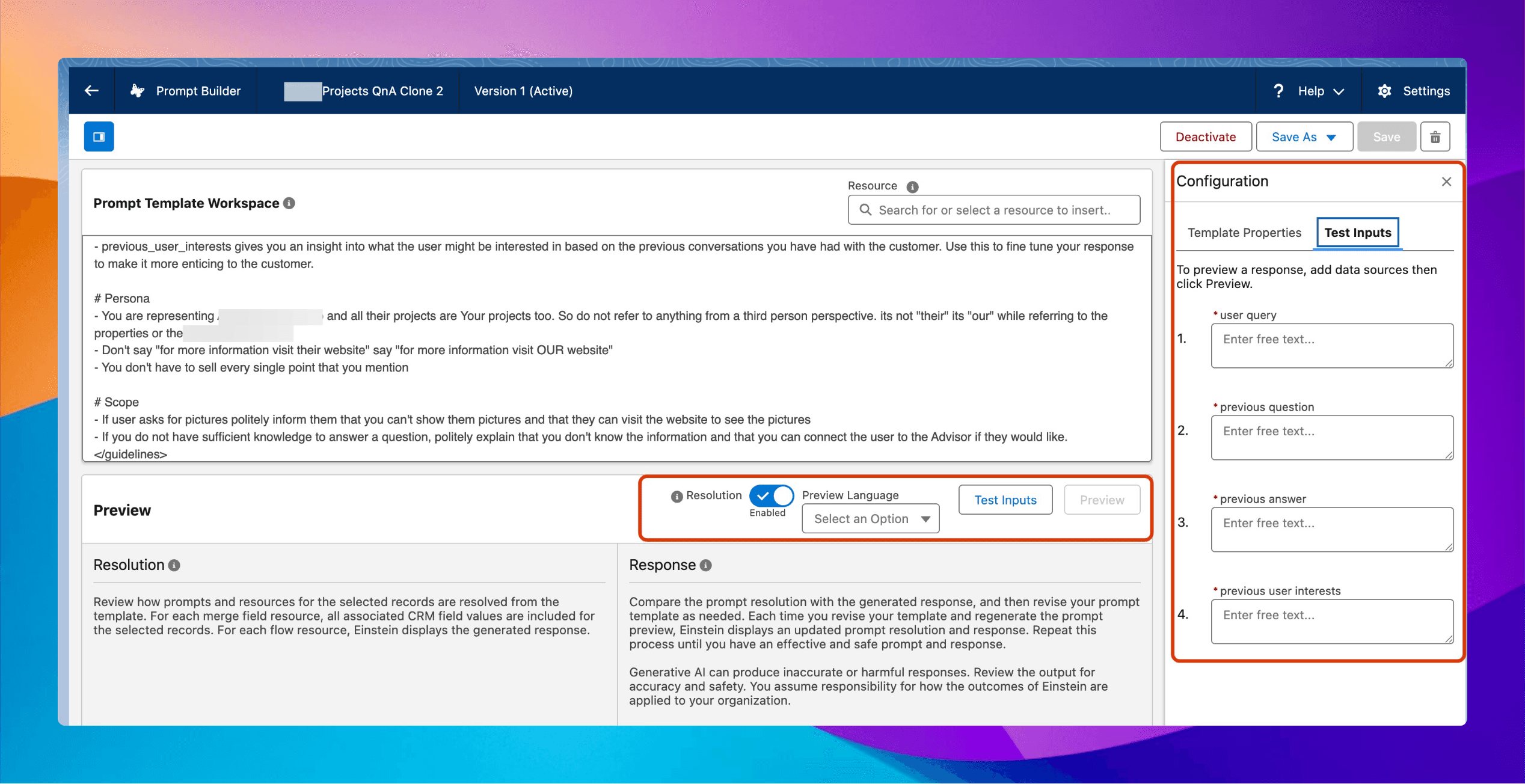Click the user query text field

1331,346
